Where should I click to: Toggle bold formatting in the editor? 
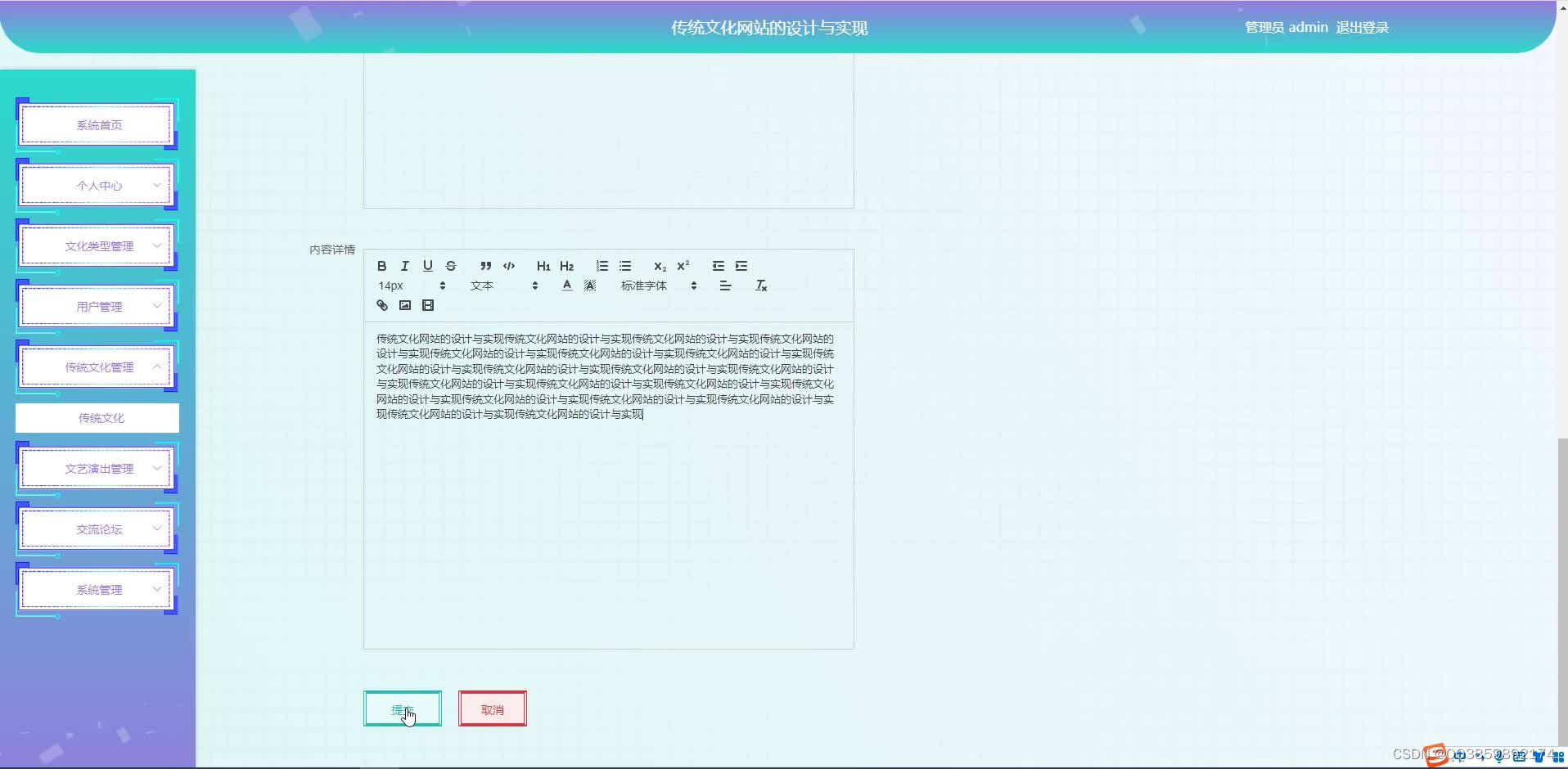coord(381,266)
